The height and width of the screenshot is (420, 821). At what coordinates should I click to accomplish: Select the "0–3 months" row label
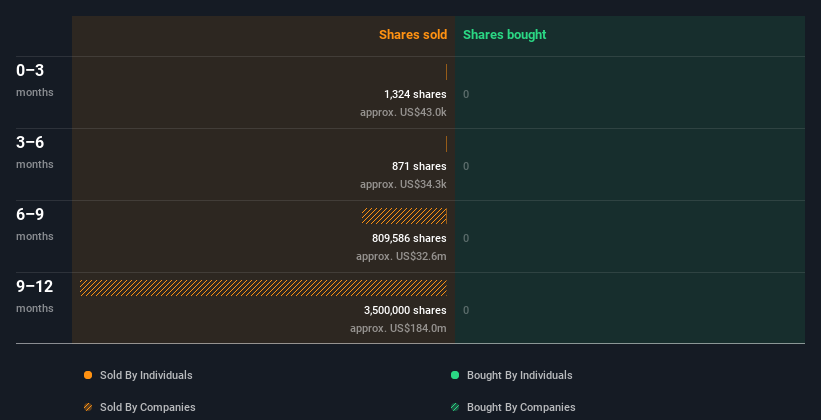[x=34, y=79]
